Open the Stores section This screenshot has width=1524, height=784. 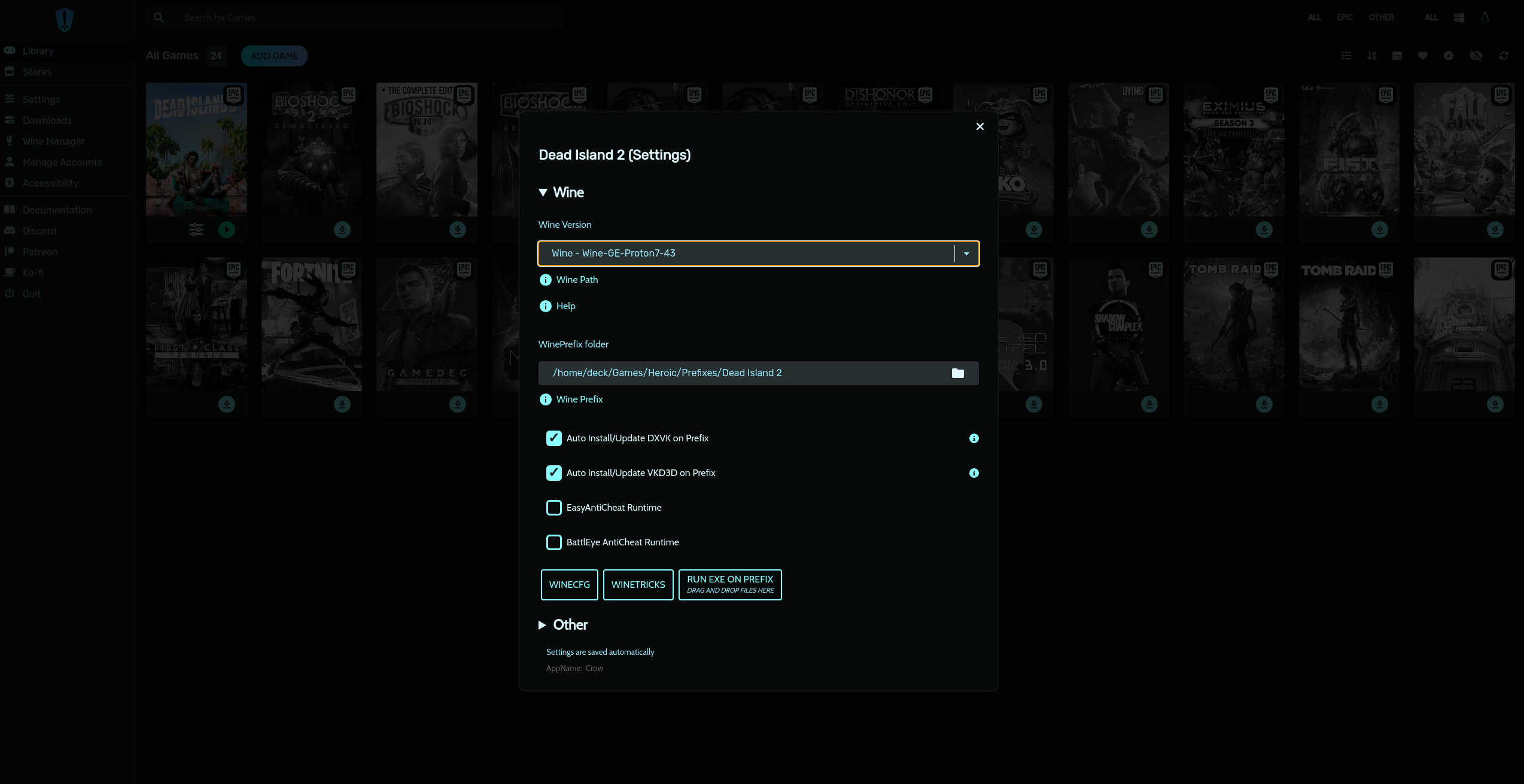(36, 72)
